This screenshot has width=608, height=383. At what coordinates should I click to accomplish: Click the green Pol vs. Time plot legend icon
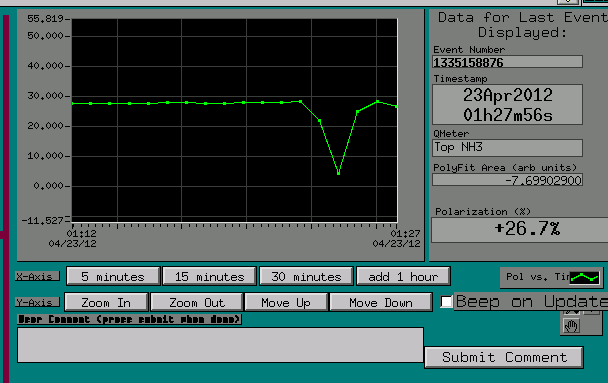(585, 278)
